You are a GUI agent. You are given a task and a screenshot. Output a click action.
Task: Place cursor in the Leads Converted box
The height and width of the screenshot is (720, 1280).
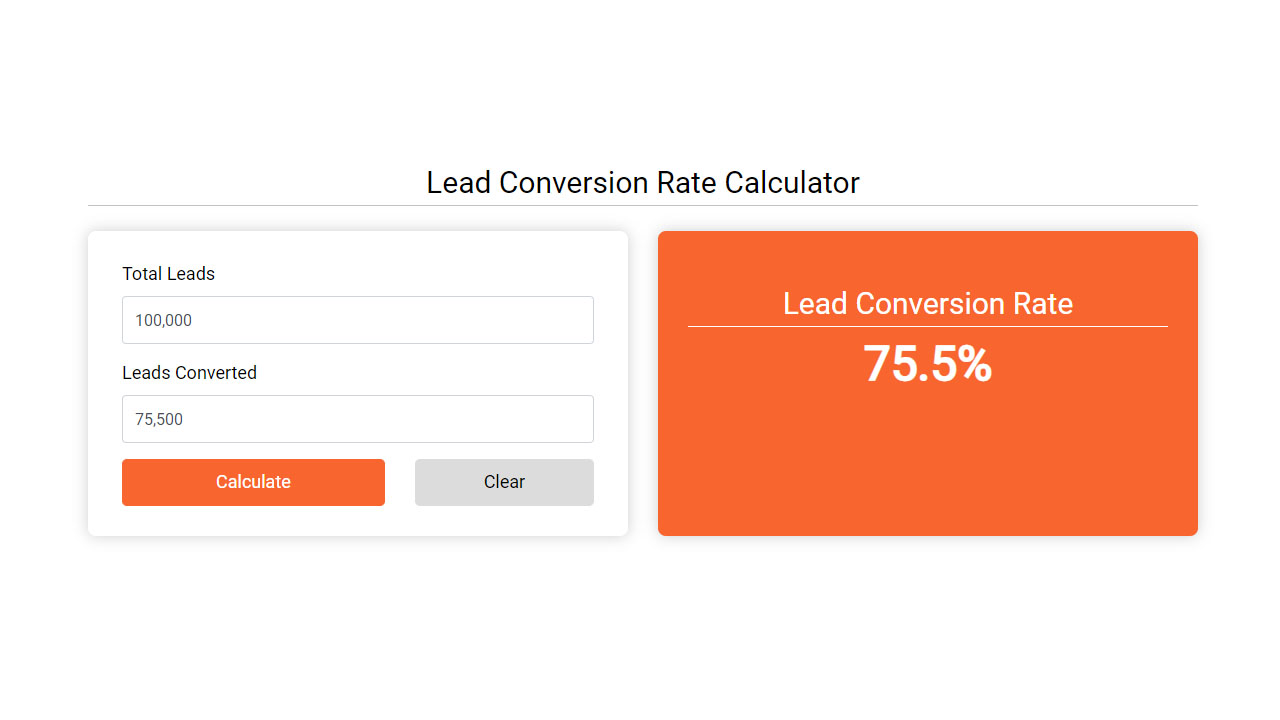tap(357, 419)
